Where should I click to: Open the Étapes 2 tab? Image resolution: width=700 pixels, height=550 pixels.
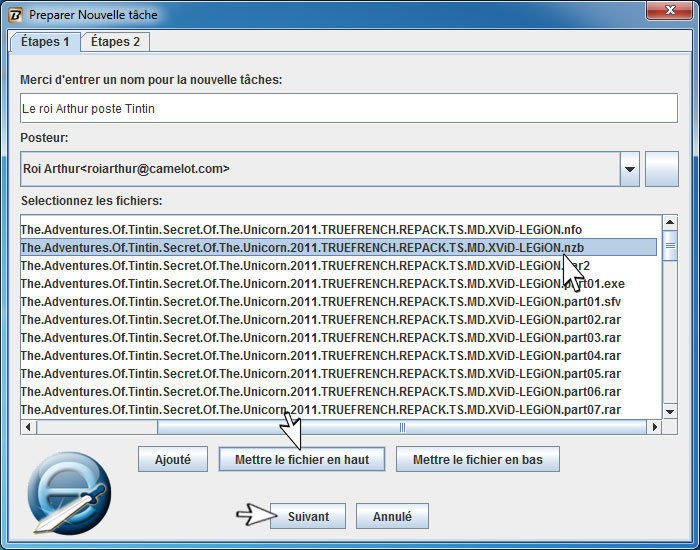click(x=115, y=42)
